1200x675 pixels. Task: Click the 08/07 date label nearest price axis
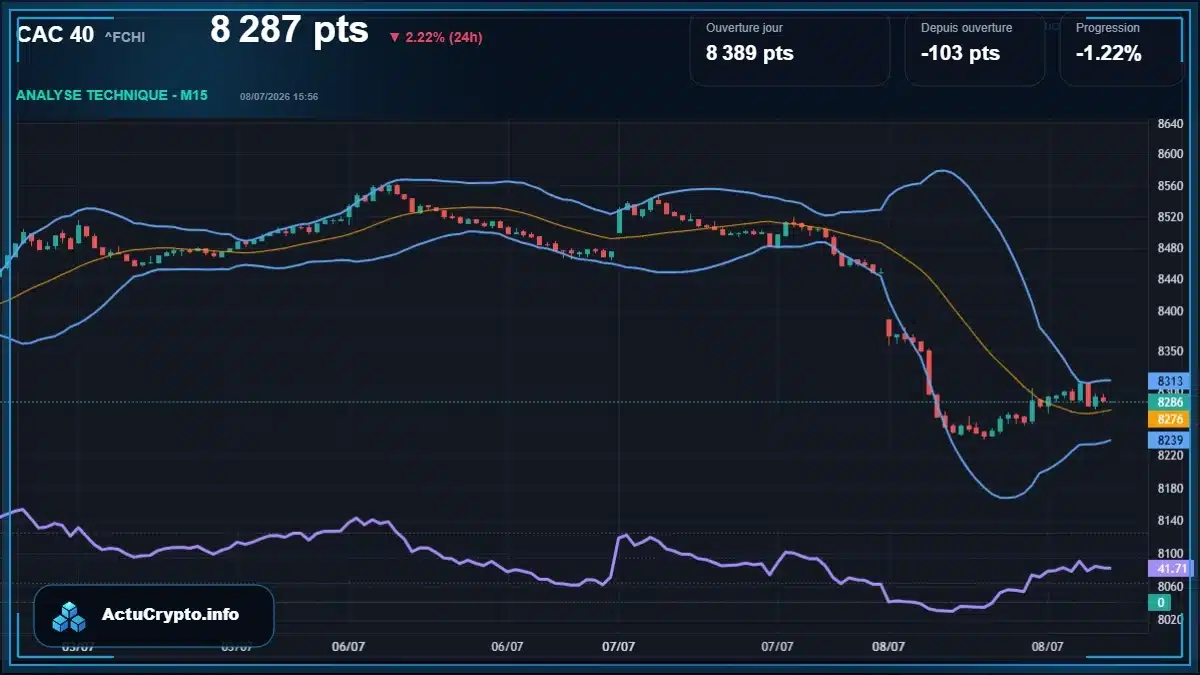tap(1047, 646)
